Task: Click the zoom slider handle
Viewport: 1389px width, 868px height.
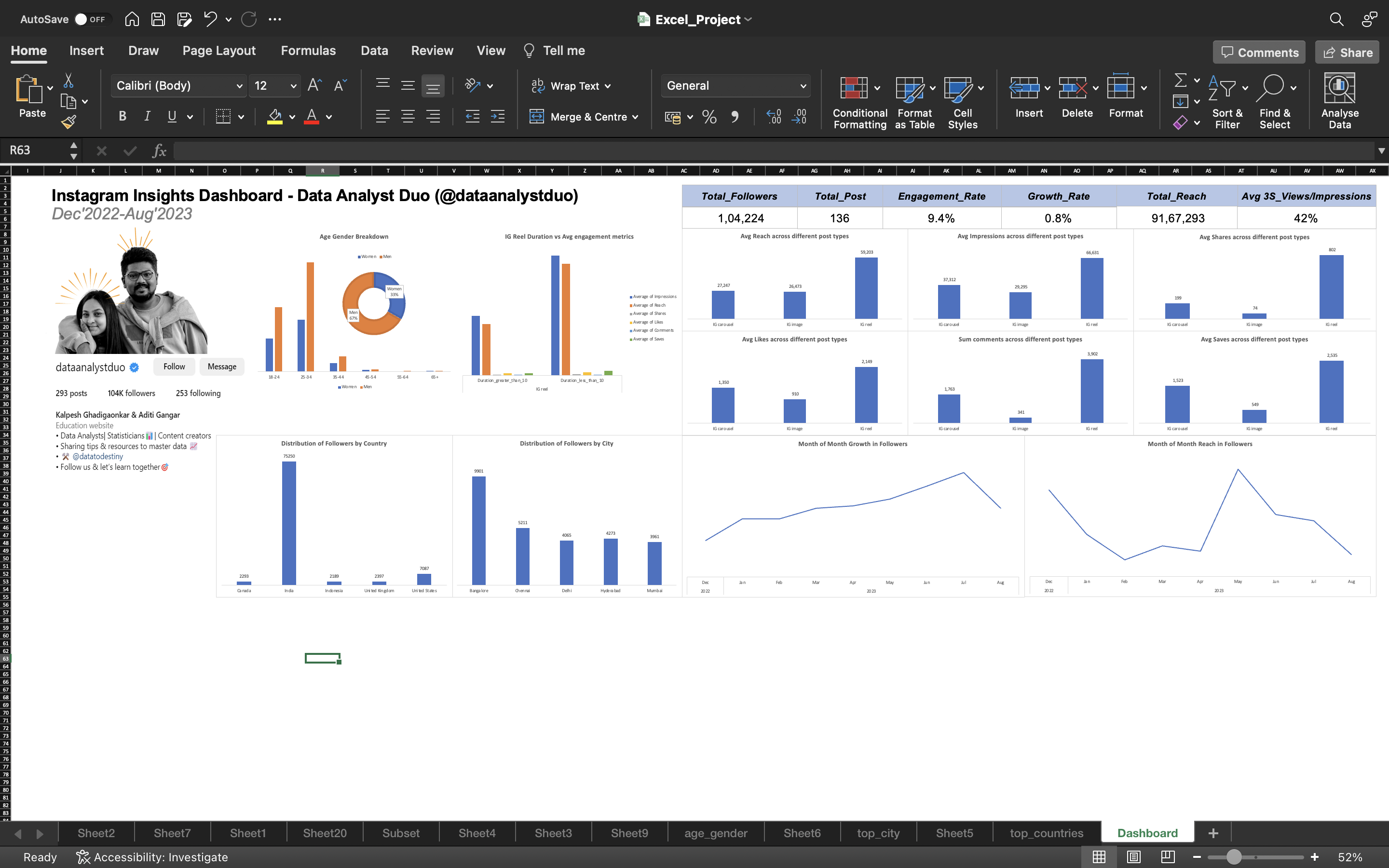Action: click(1234, 856)
